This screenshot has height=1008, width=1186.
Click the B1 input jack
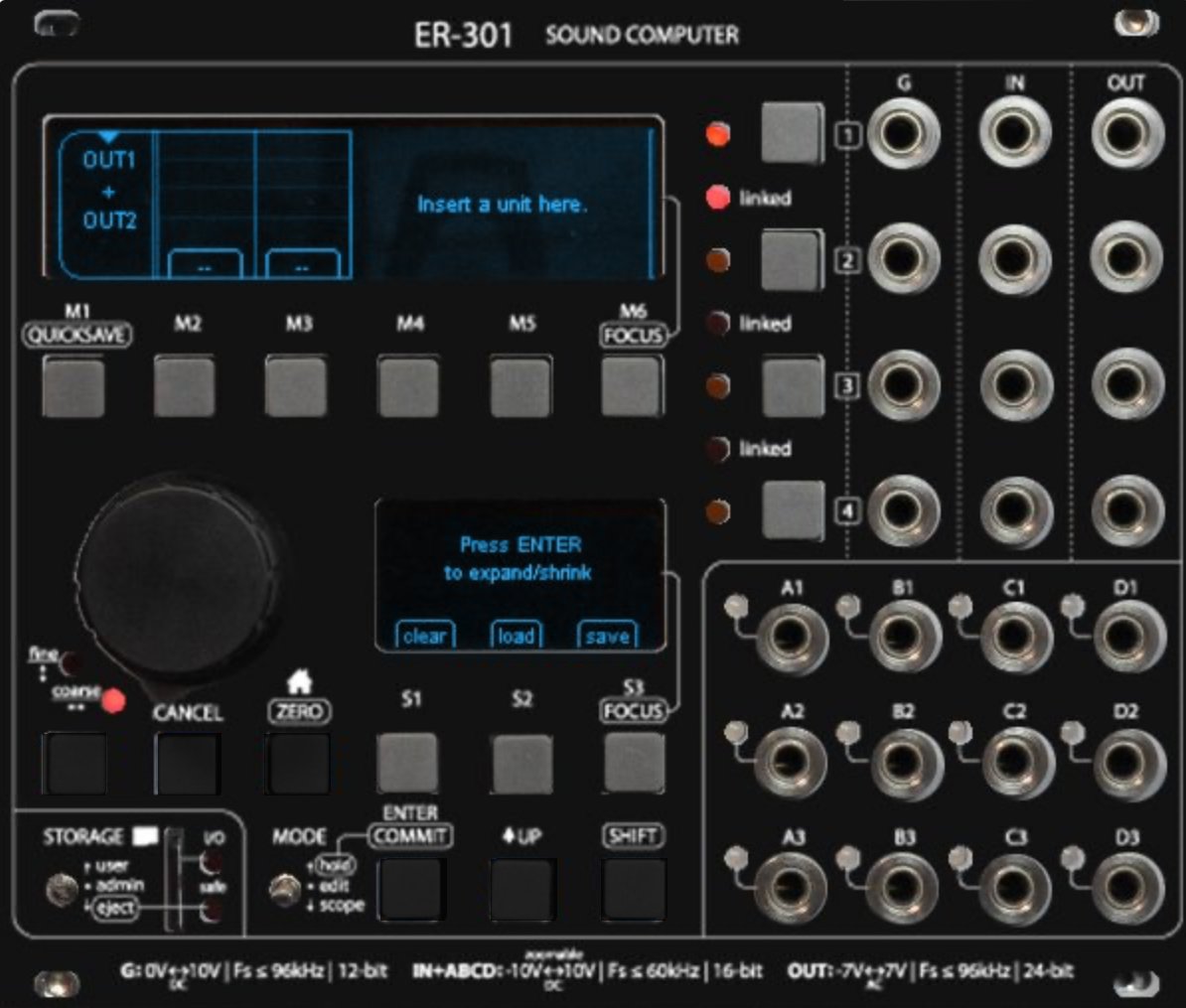point(903,638)
